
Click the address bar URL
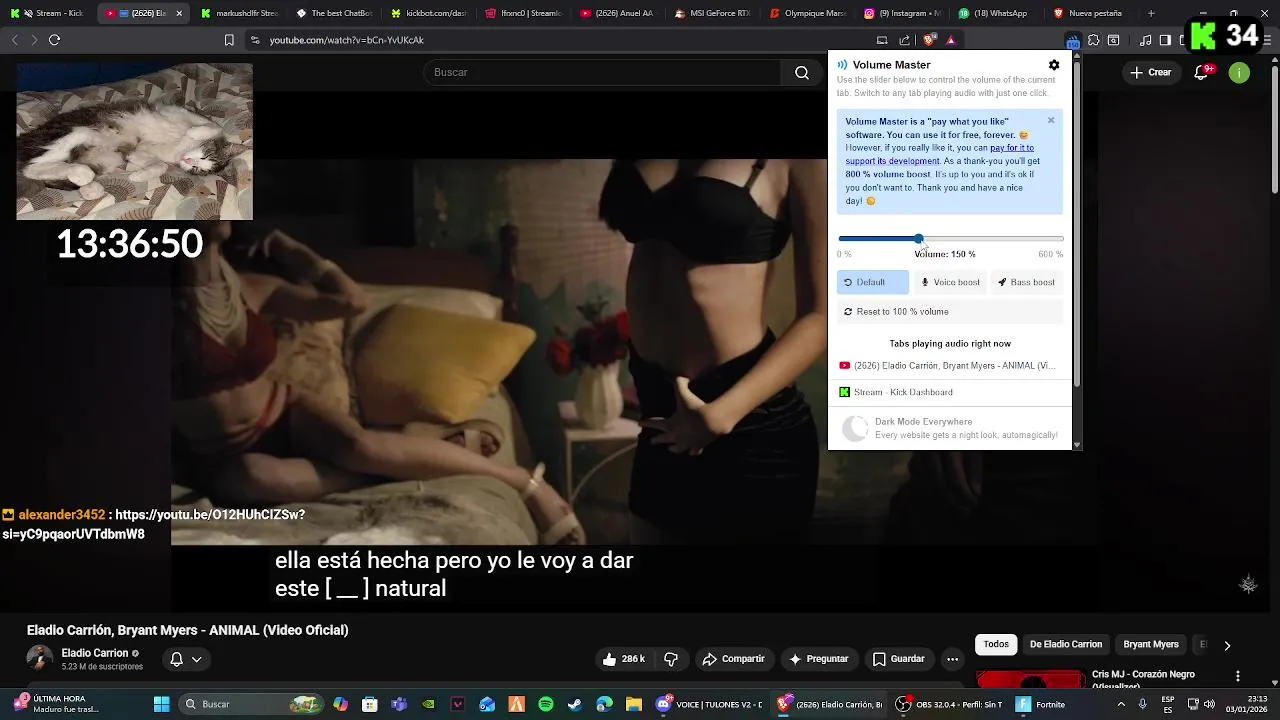click(347, 40)
